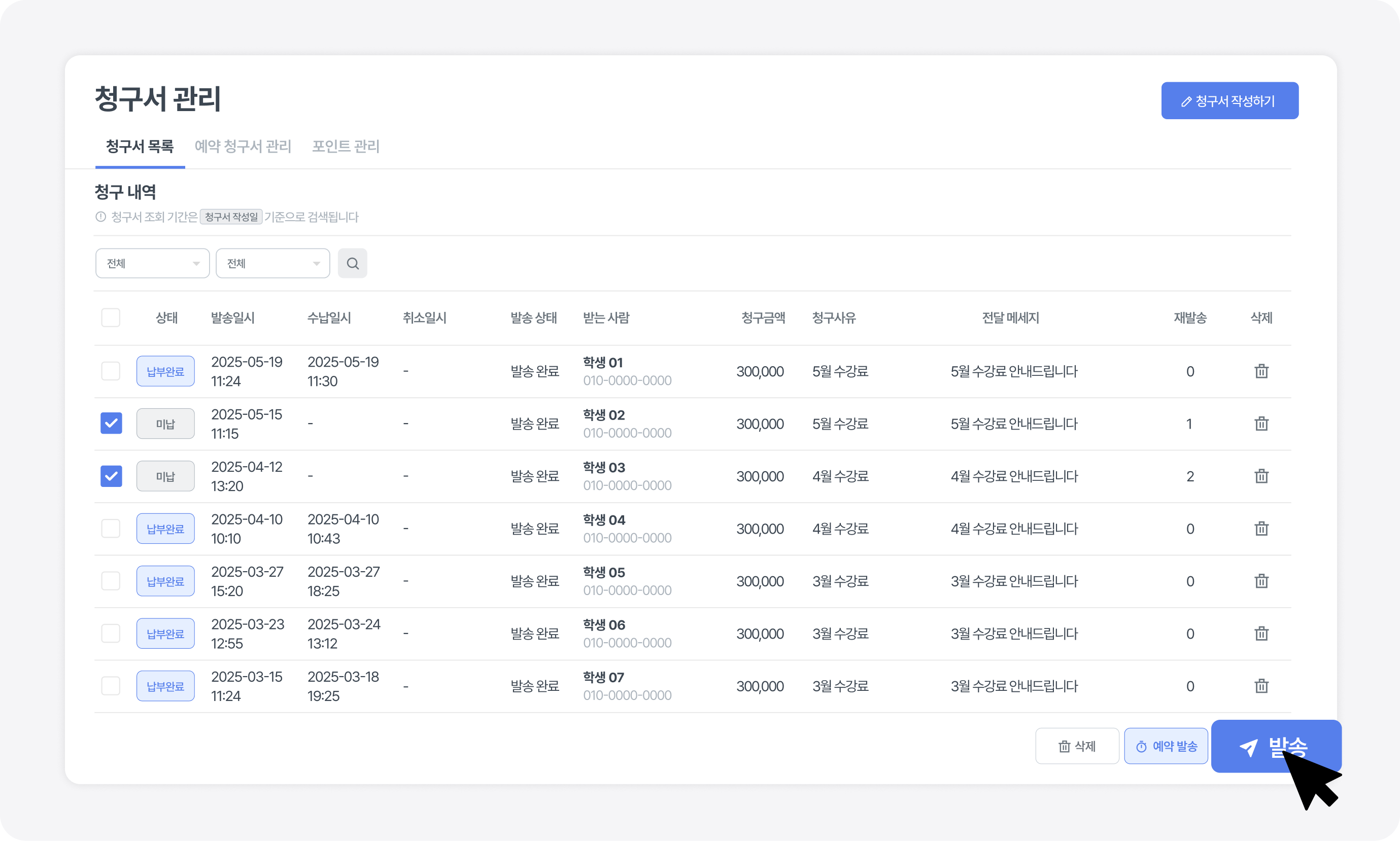Expand the second 전체 filter dropdown
Image resolution: width=1400 pixels, height=841 pixels.
[272, 264]
